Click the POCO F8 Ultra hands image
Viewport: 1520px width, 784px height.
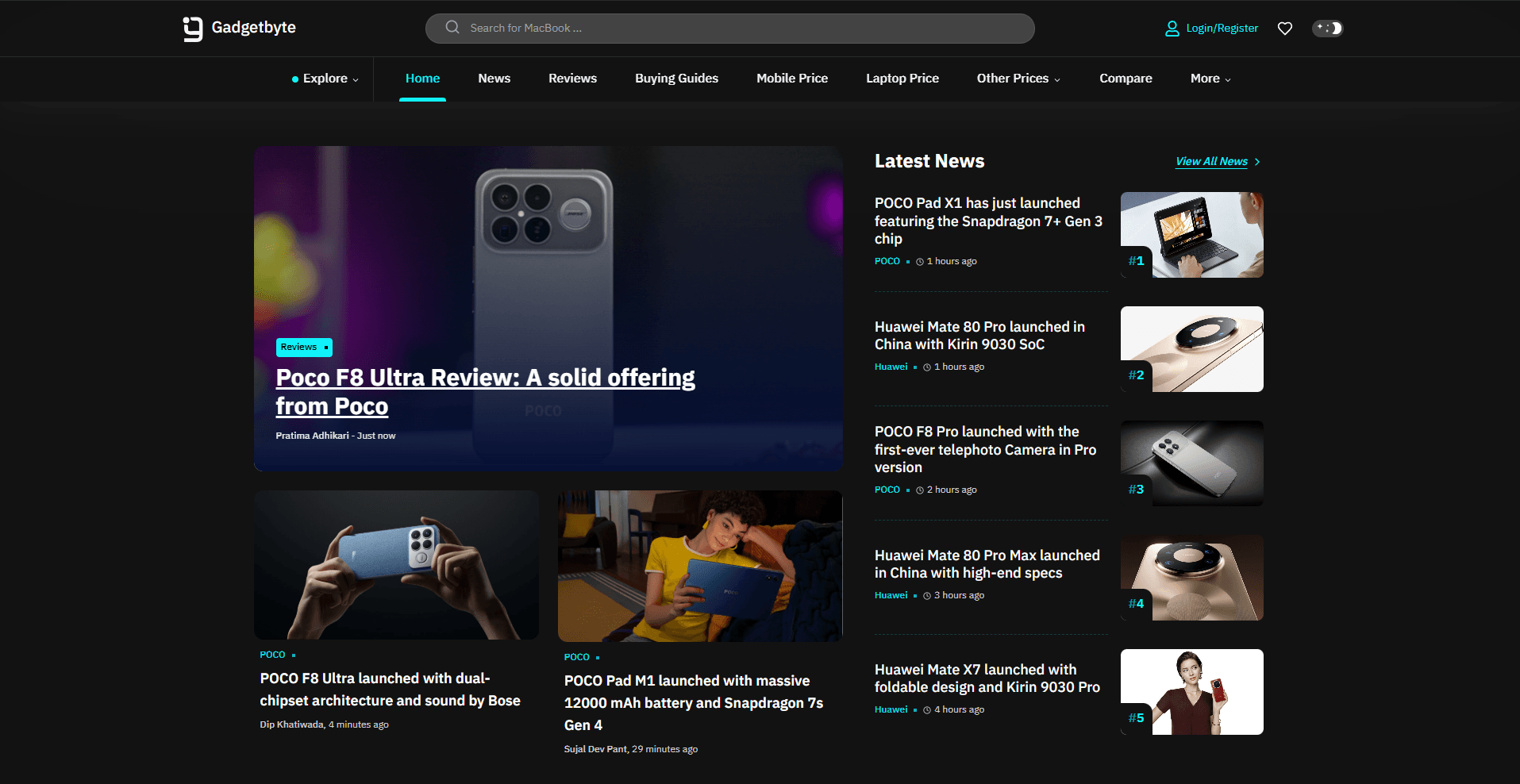coord(396,565)
